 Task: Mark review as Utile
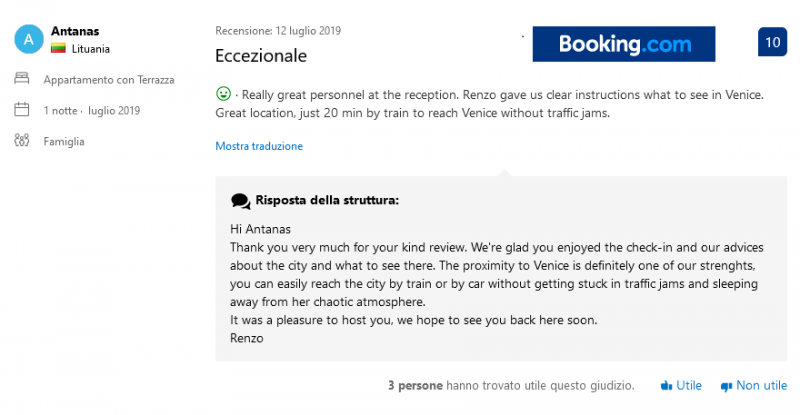689,385
